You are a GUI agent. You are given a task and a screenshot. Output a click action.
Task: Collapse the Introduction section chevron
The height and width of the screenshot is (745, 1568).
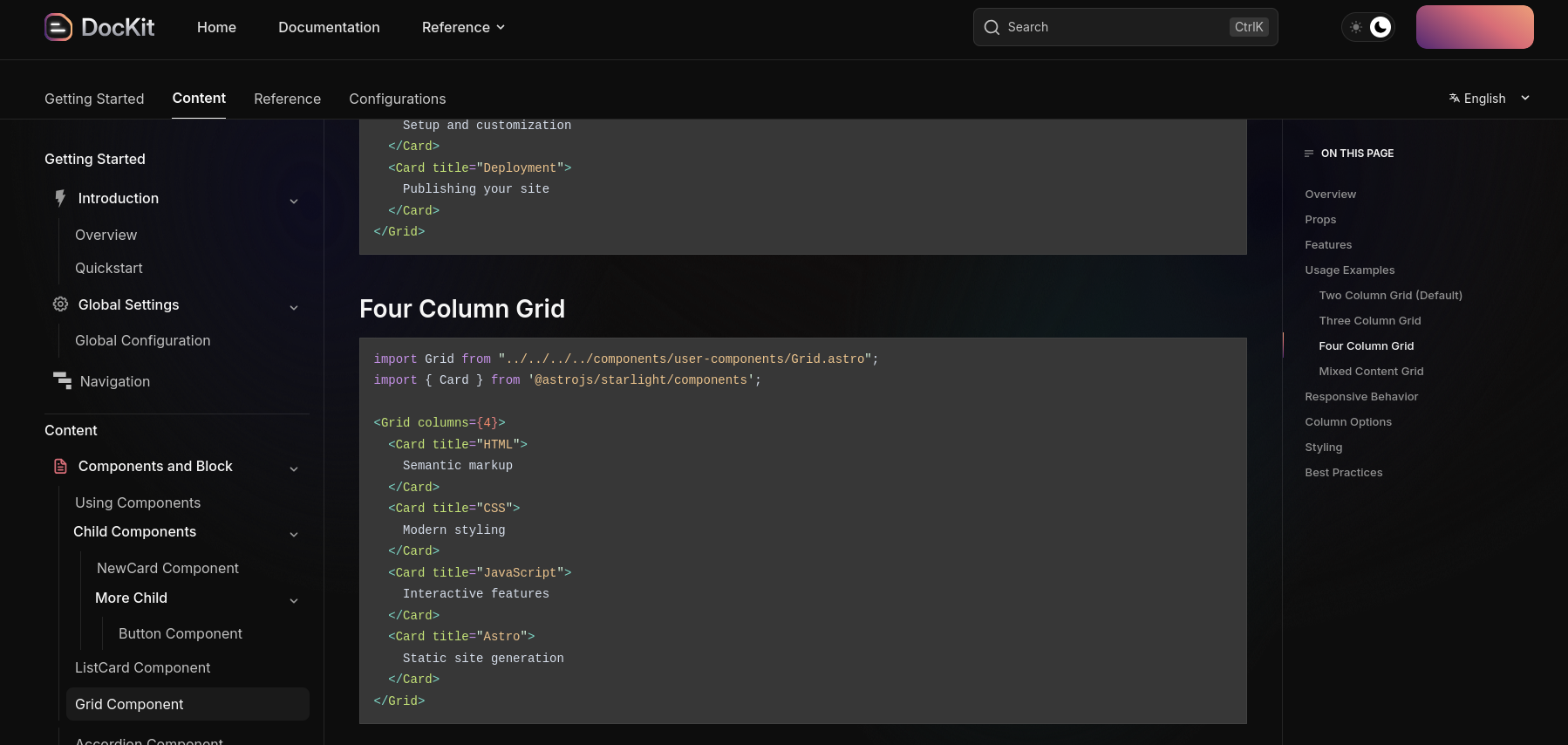click(294, 202)
